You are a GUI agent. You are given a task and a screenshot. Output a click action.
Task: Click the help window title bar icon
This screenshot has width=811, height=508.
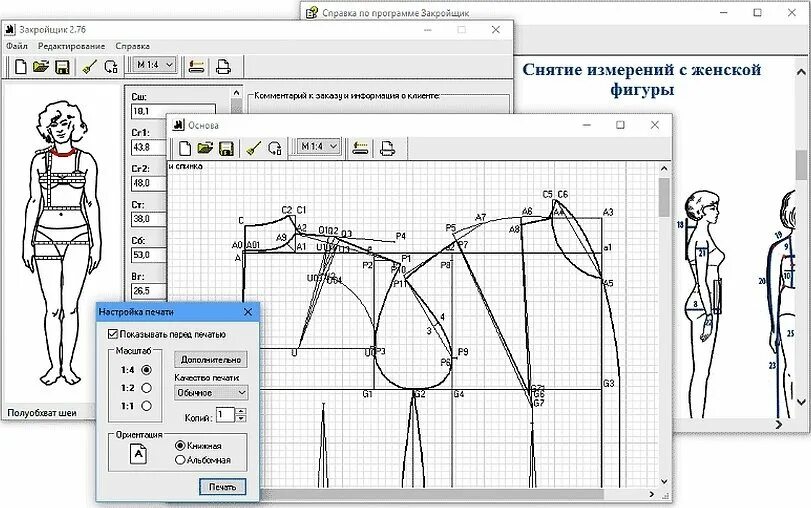(x=311, y=12)
